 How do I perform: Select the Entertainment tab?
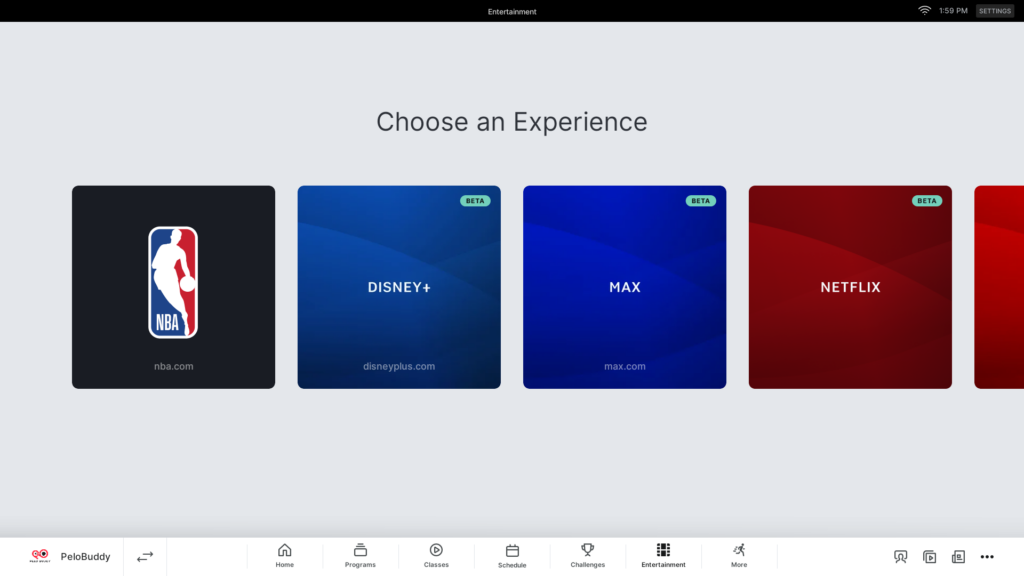coord(664,556)
